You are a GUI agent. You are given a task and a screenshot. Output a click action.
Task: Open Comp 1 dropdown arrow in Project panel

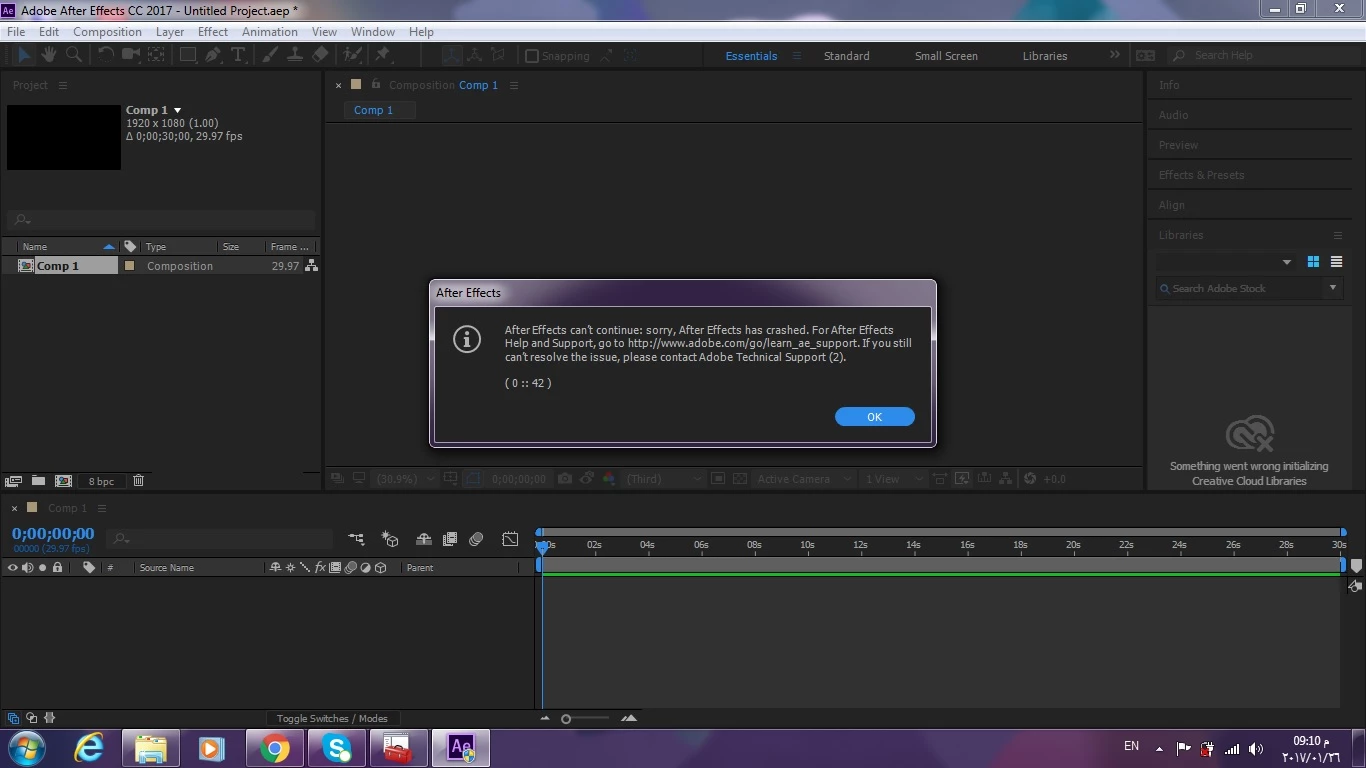pyautogui.click(x=178, y=110)
